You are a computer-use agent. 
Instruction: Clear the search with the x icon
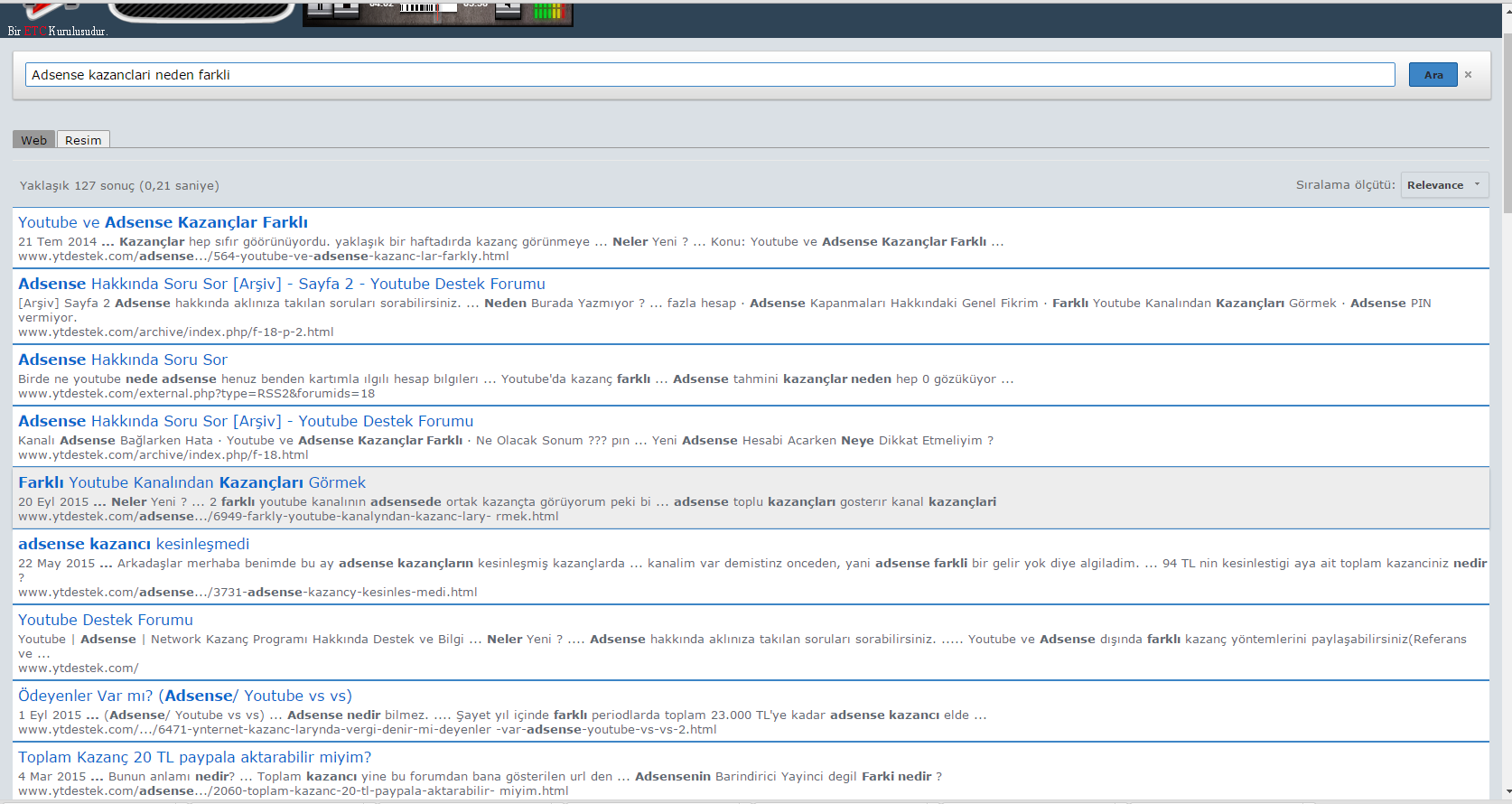(x=1469, y=75)
